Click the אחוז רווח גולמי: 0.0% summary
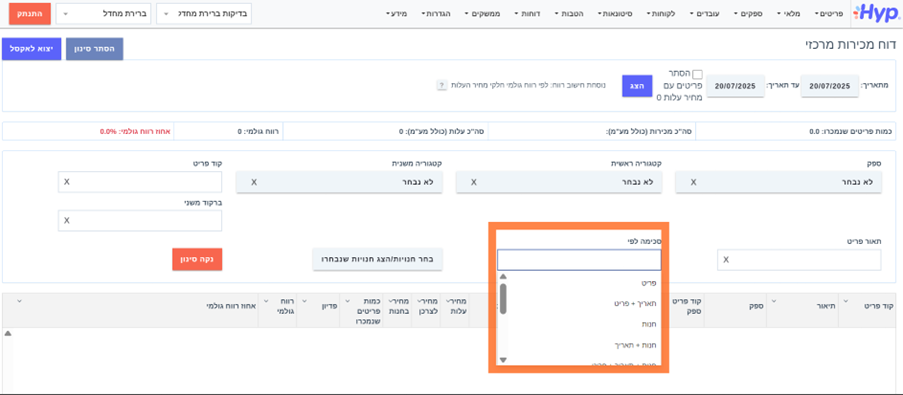 pyautogui.click(x=135, y=131)
